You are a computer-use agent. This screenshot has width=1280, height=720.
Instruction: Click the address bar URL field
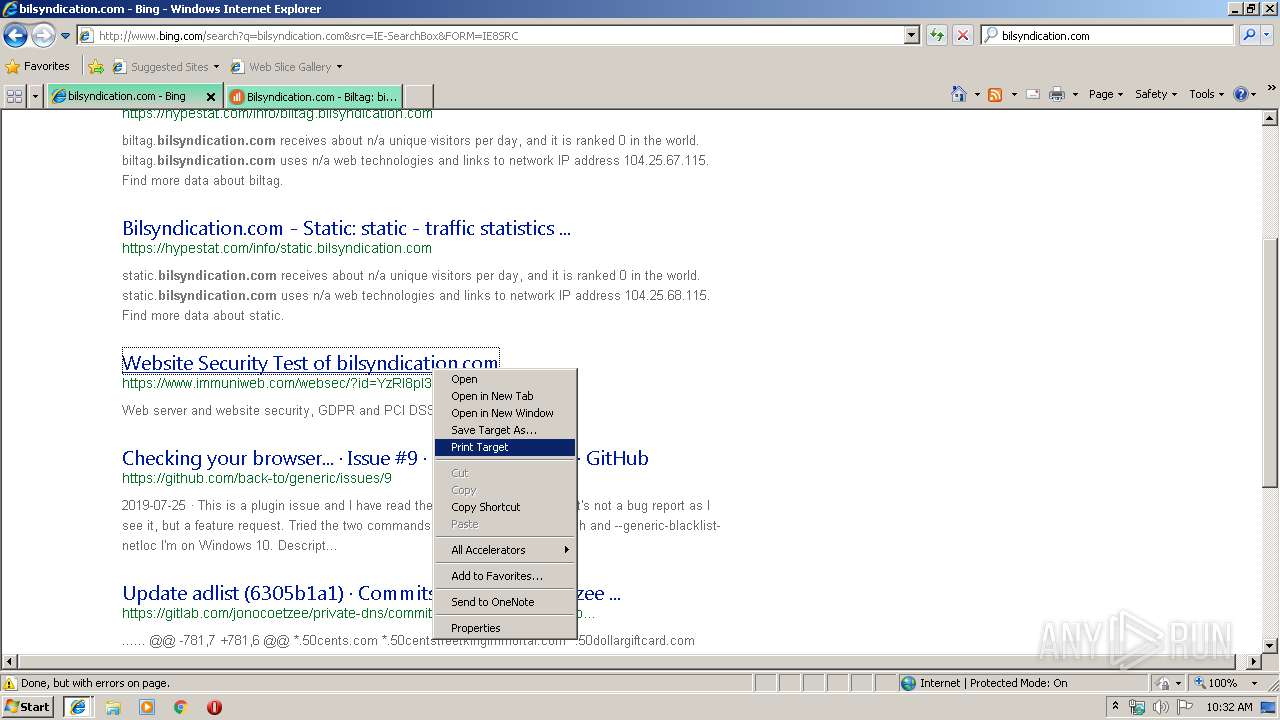tap(490, 35)
